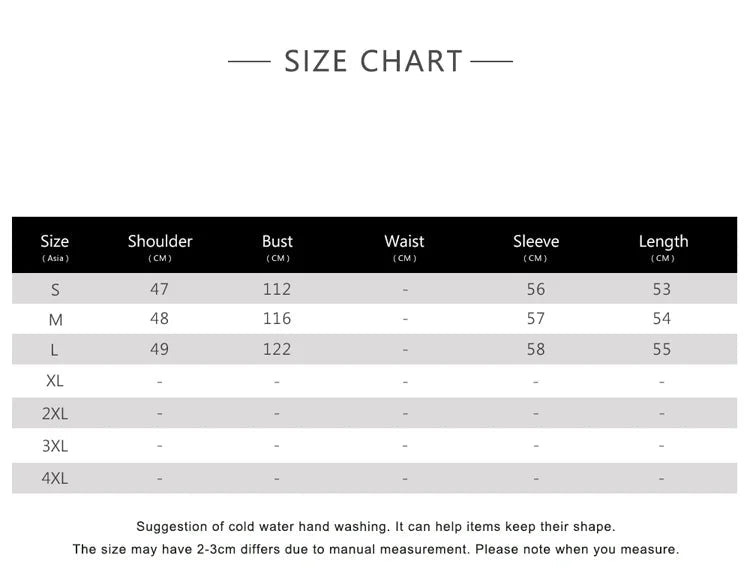Click the L size row label

click(55, 350)
